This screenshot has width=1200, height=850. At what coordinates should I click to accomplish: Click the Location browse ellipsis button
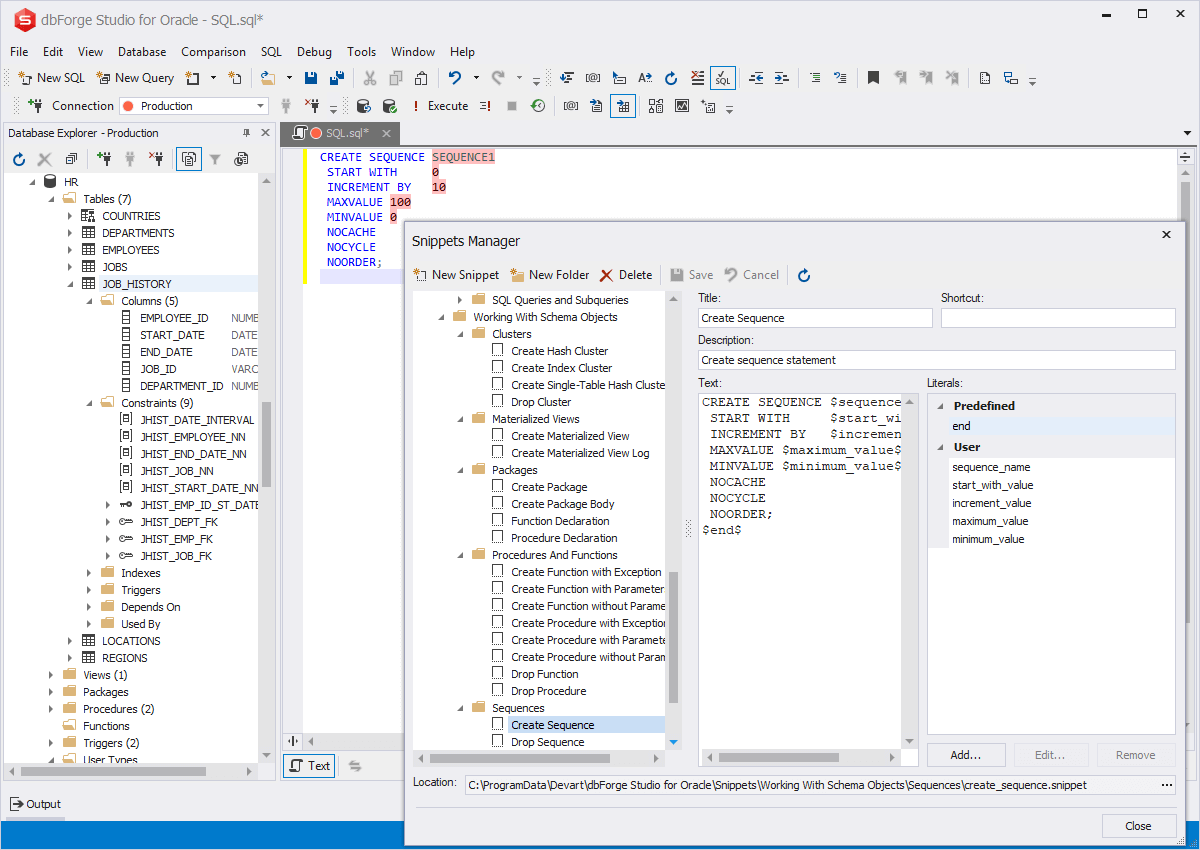pos(1167,785)
